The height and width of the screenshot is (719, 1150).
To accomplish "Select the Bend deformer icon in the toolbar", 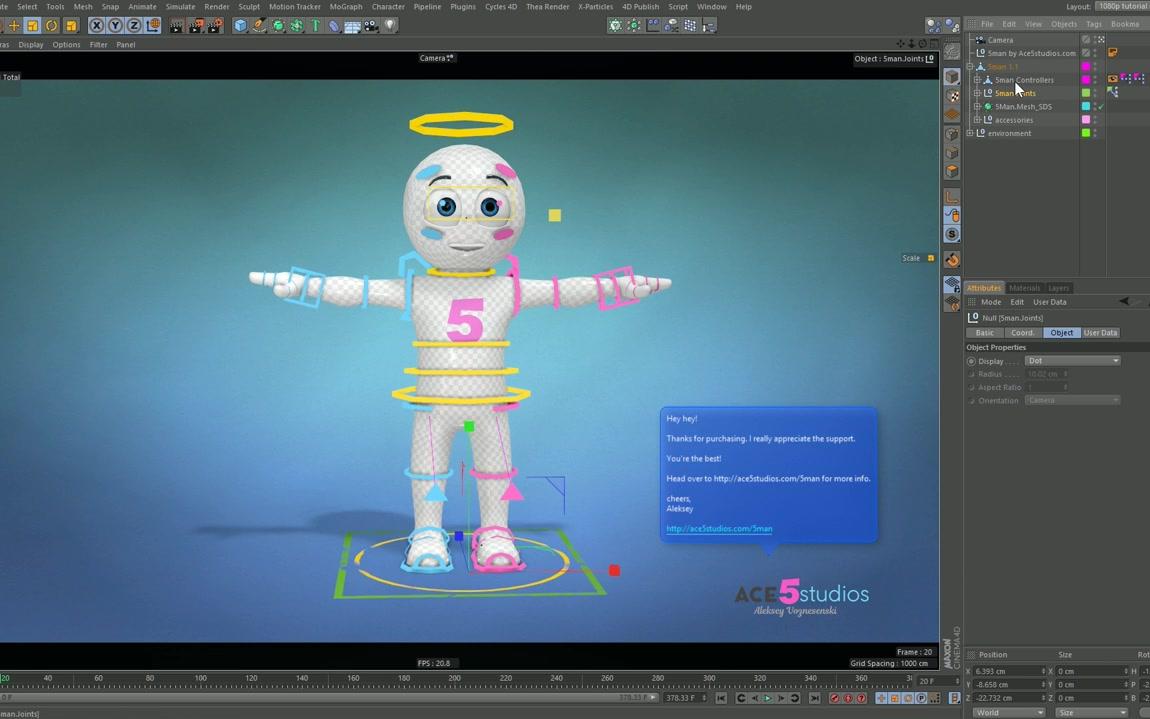I will tap(316, 25).
